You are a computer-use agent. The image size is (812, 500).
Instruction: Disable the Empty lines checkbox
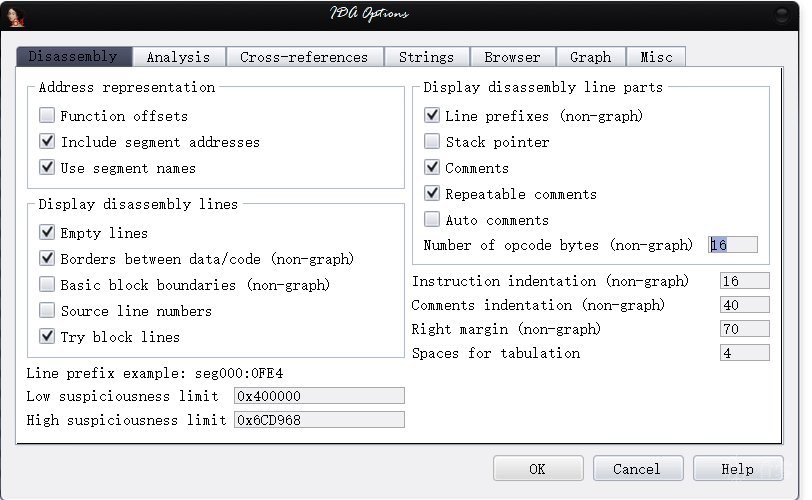[x=47, y=233]
